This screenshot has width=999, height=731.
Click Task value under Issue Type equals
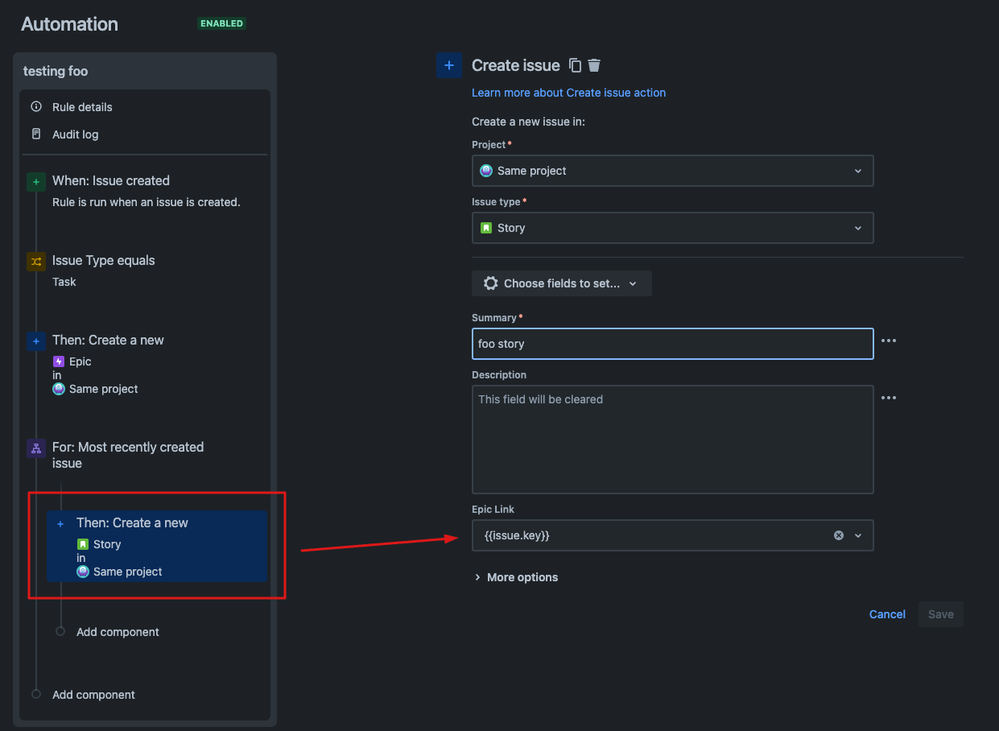(x=64, y=282)
